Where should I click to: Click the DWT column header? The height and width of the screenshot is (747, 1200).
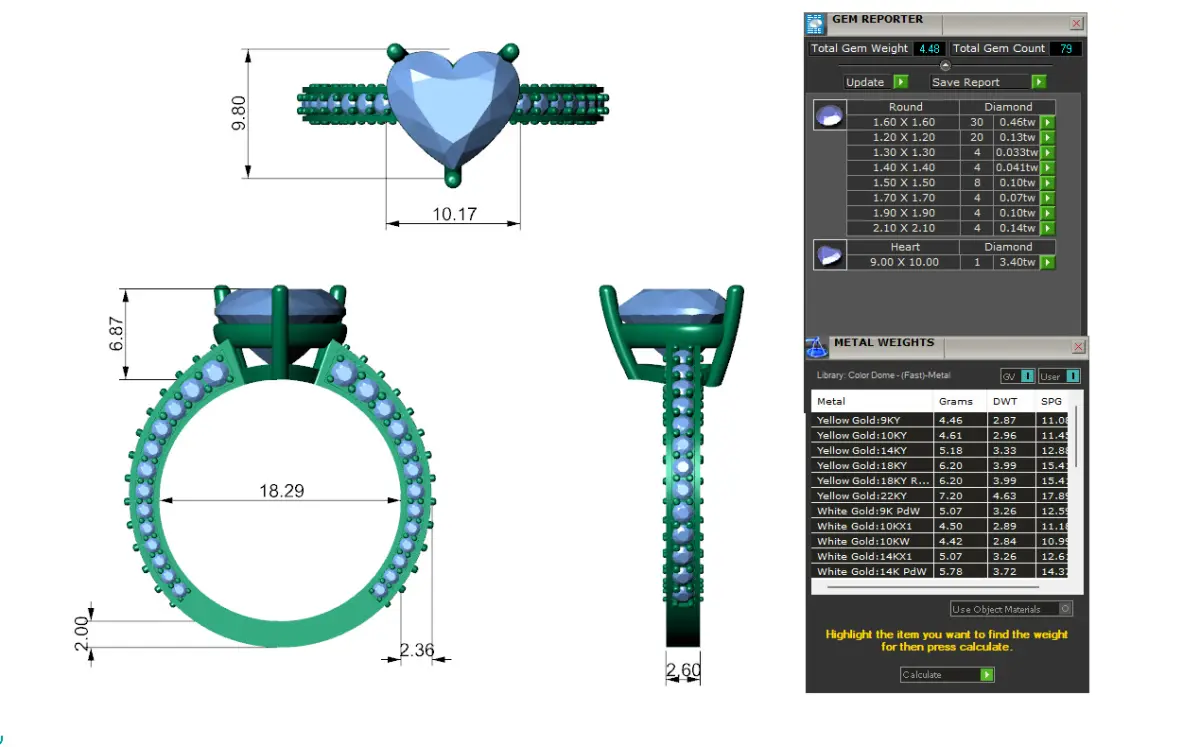click(1011, 401)
